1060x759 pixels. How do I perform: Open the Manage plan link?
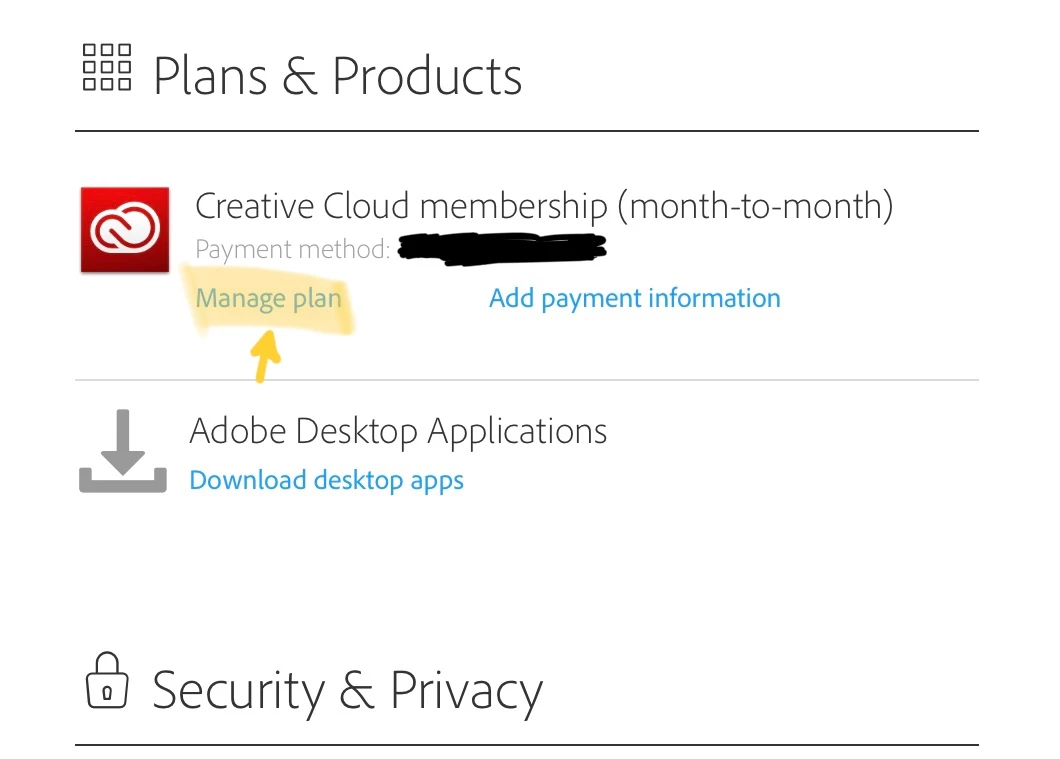pos(268,299)
